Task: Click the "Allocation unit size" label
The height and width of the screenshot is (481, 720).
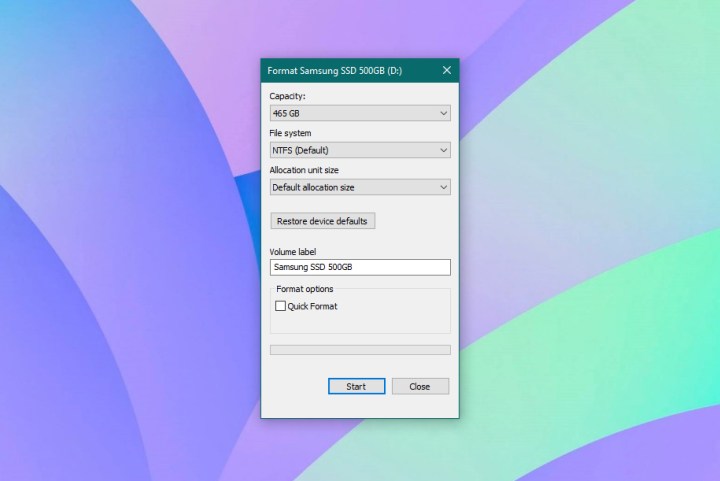Action: coord(306,169)
